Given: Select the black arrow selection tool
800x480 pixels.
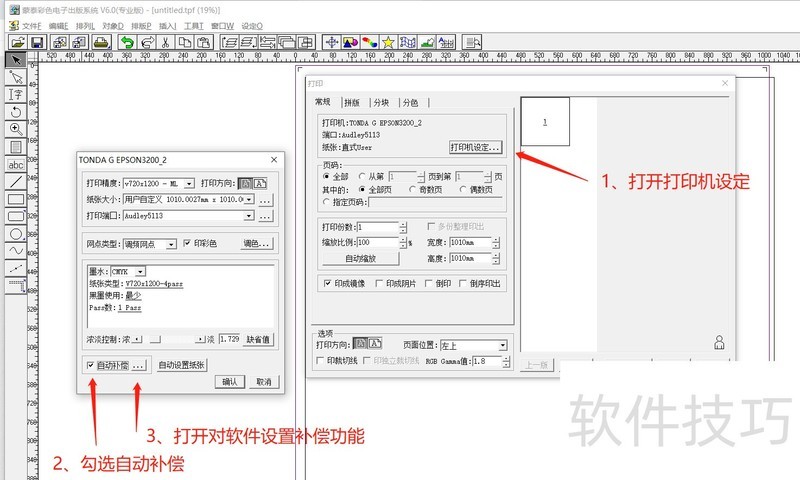Looking at the screenshot, I should [16, 60].
